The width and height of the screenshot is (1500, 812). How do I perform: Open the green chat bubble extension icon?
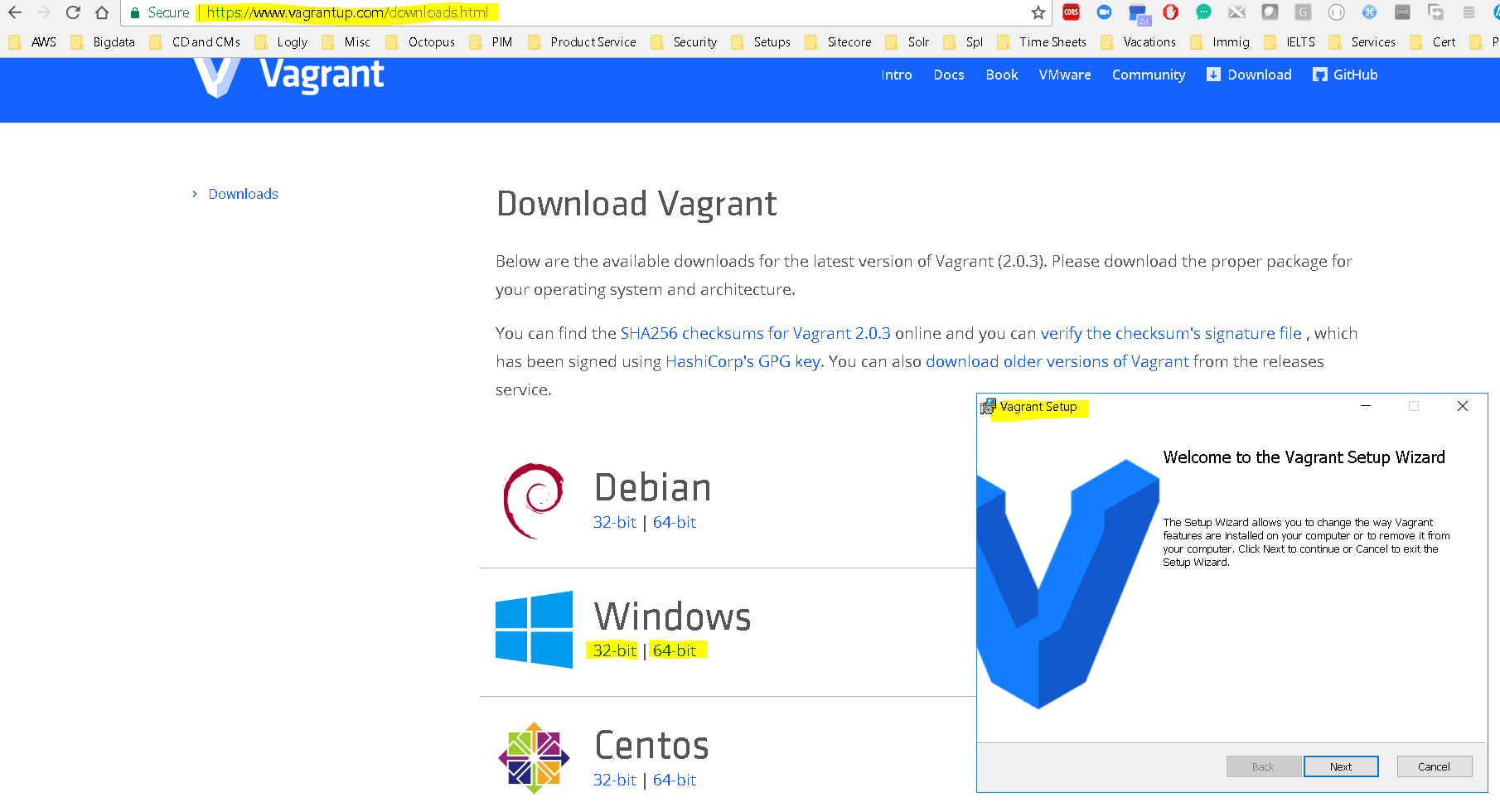[x=1203, y=12]
